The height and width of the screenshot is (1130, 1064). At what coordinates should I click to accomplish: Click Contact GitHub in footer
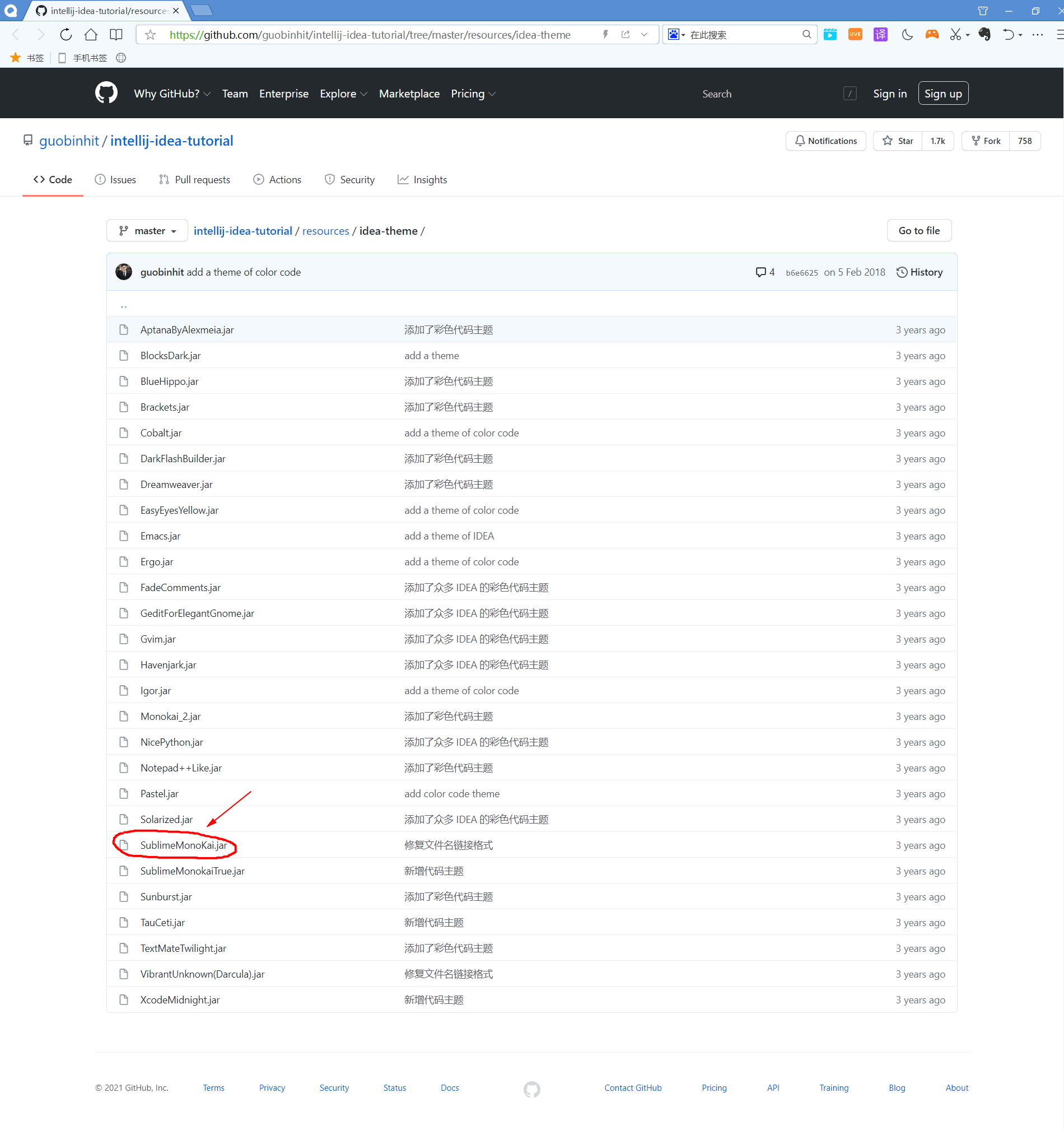(x=633, y=1087)
